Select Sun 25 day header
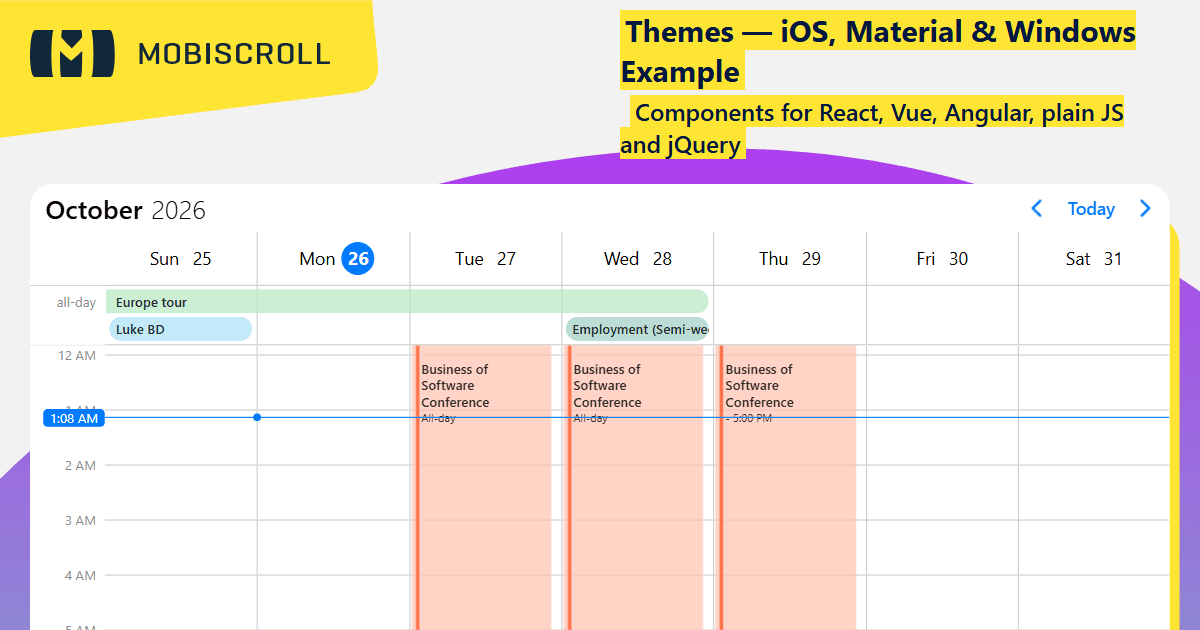1200x630 pixels. click(181, 259)
